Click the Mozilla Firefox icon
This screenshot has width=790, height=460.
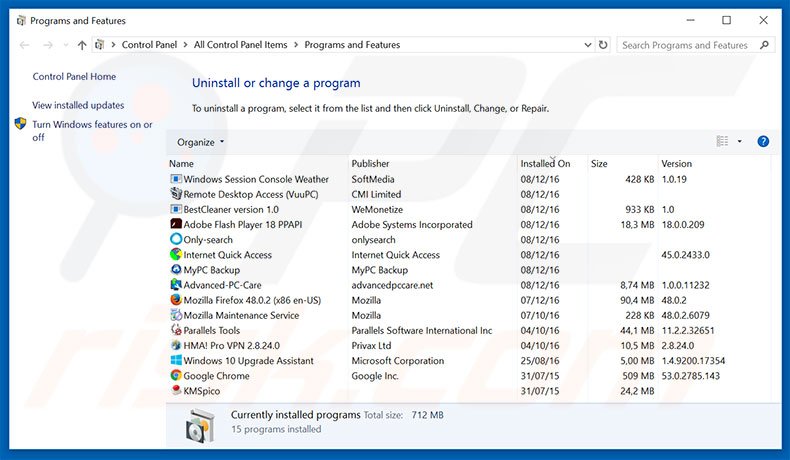pos(176,300)
